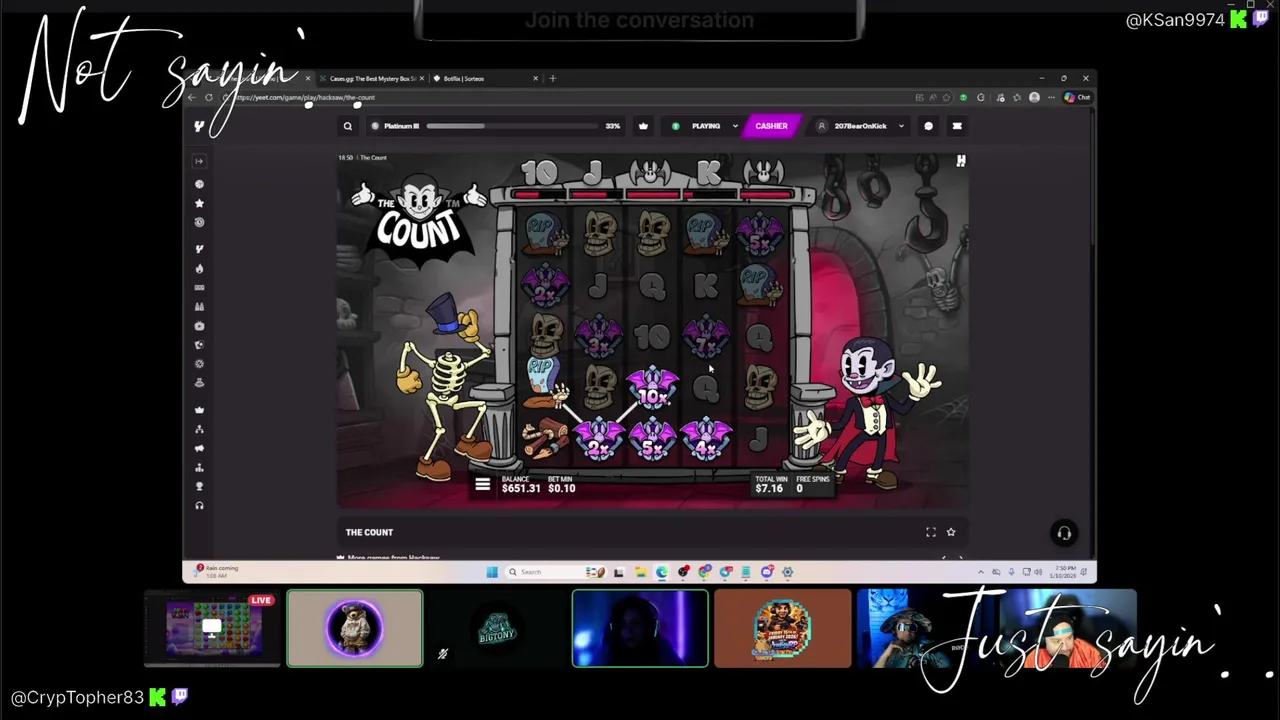Open the Windows Start button
Image resolution: width=1280 pixels, height=720 pixels.
click(x=491, y=572)
